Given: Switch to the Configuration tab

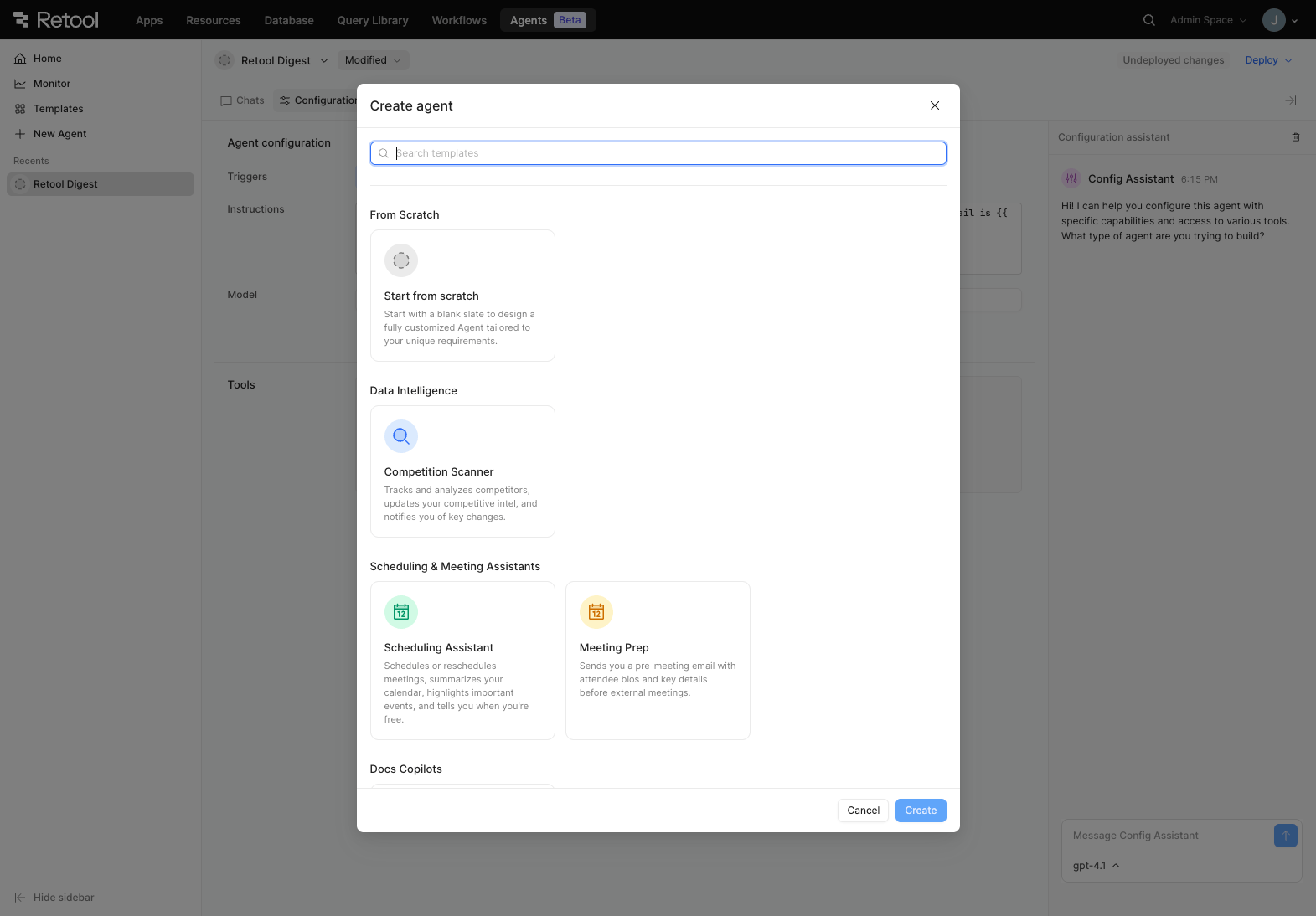Looking at the screenshot, I should 318,100.
